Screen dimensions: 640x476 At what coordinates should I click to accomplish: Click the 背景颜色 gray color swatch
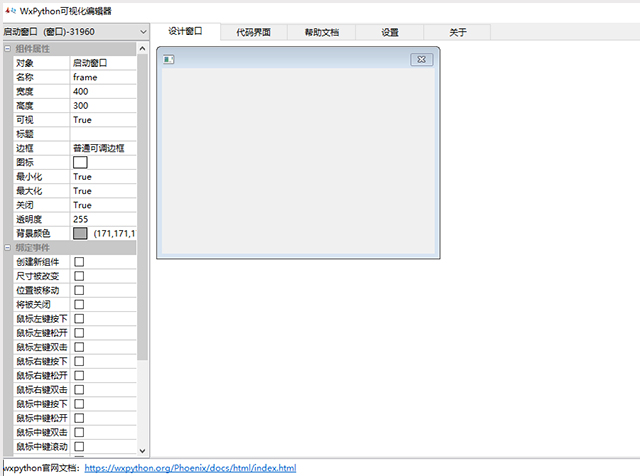(x=80, y=234)
